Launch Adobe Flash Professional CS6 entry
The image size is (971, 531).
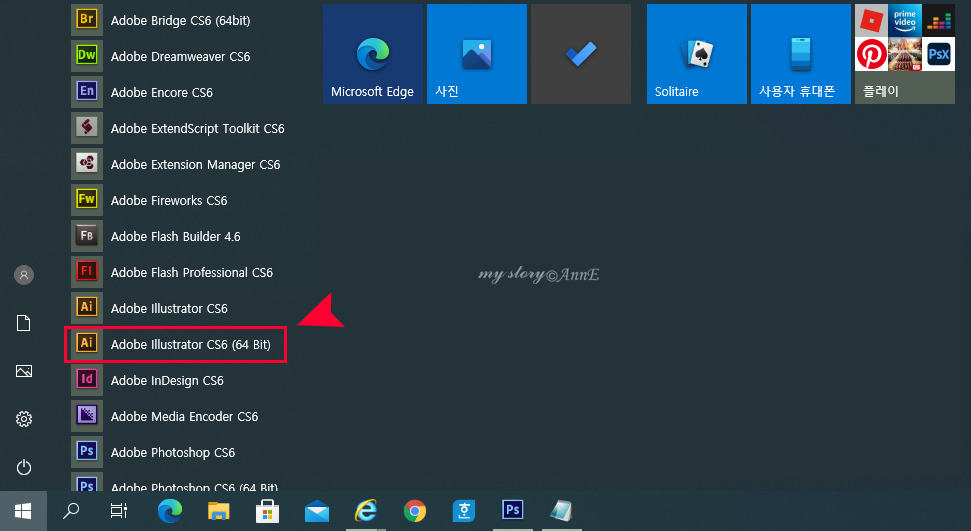191,272
